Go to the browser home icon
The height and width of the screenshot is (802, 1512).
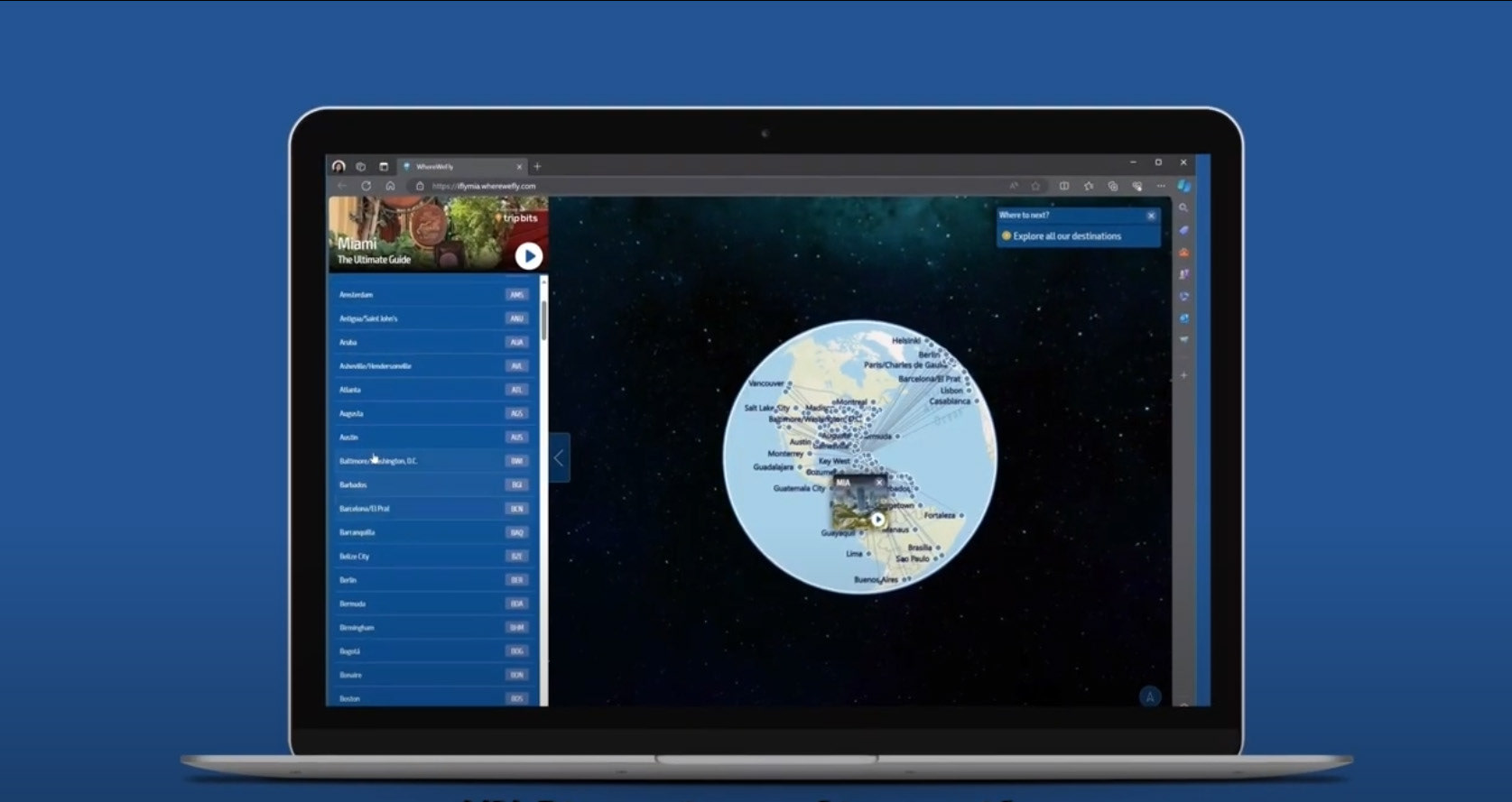click(x=390, y=186)
